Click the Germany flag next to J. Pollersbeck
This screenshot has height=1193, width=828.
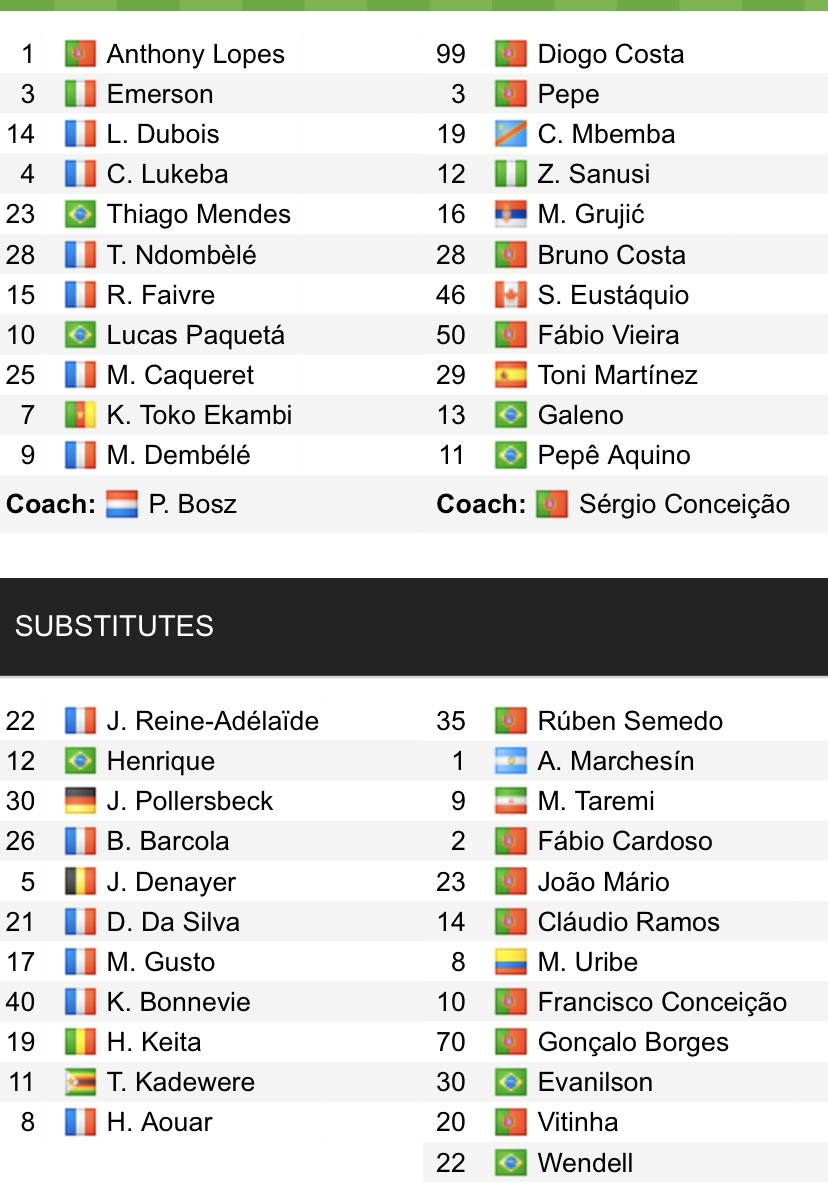(80, 801)
